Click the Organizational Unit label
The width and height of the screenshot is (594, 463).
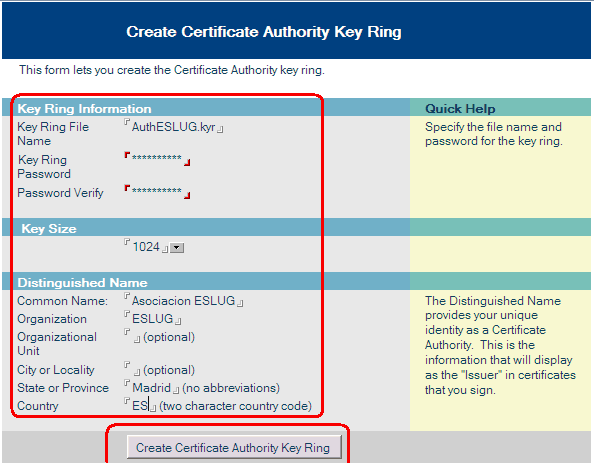point(57,344)
